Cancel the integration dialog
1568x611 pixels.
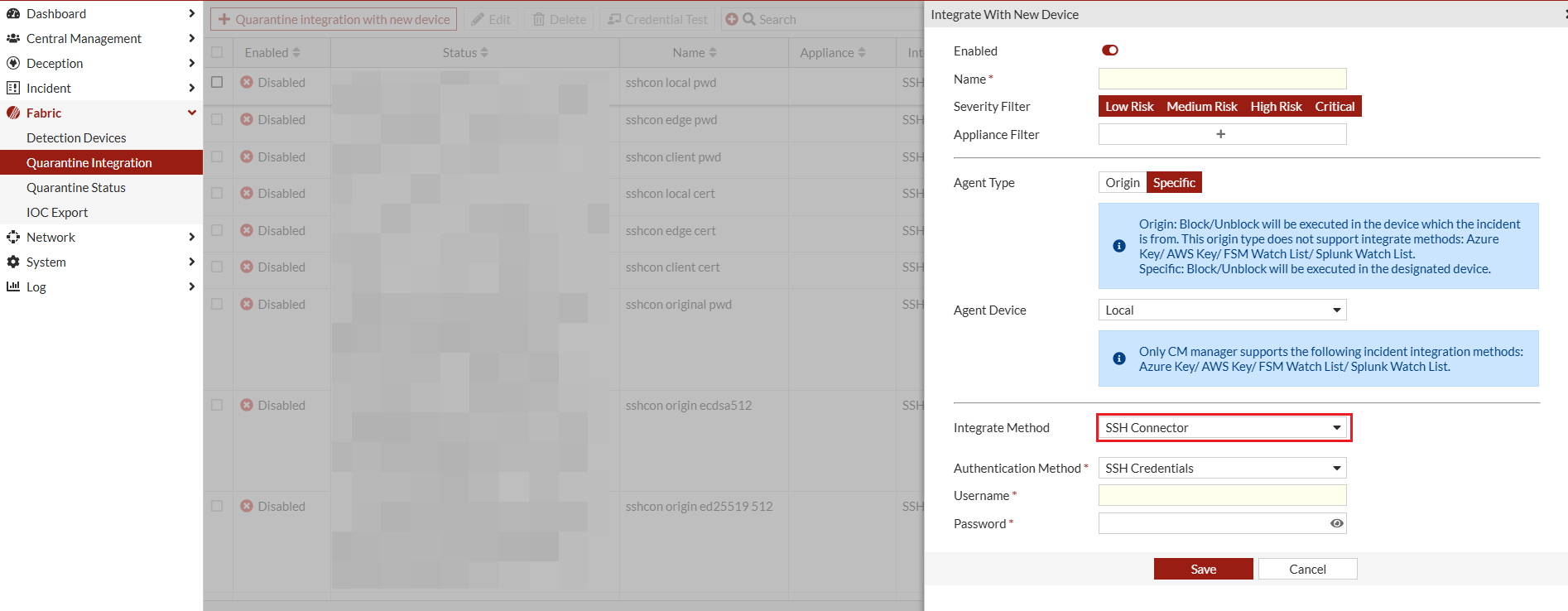[x=1307, y=570]
